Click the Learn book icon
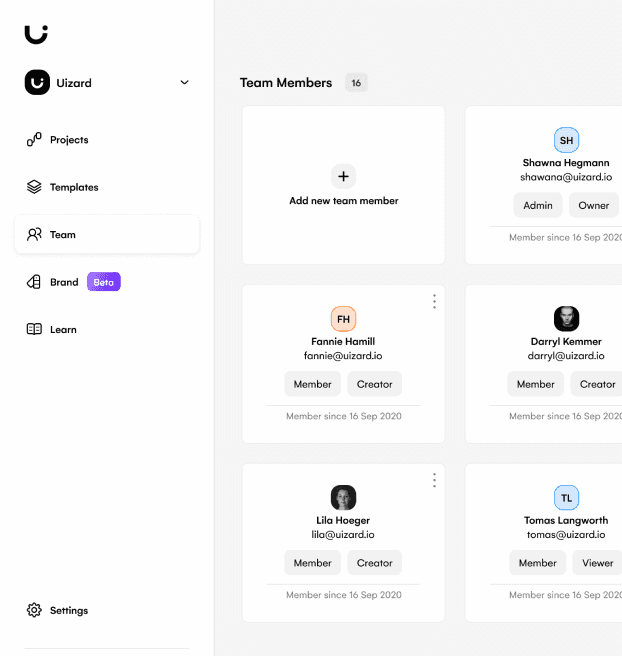This screenshot has height=656, width=622. tap(34, 329)
